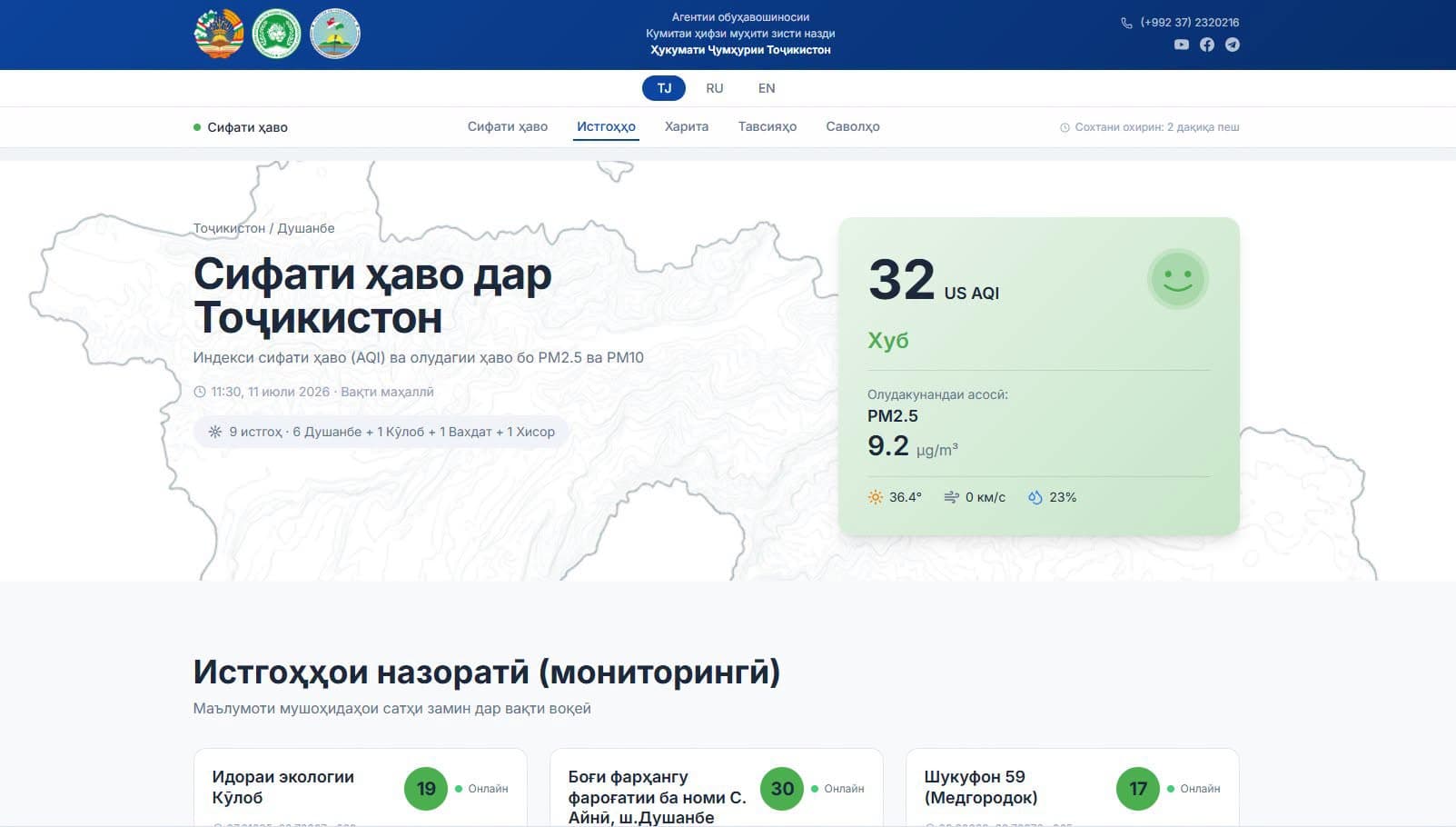Viewport: 1456px width, 827px height.
Task: Click the Сифати ҳаво site brand link
Action: (x=241, y=127)
